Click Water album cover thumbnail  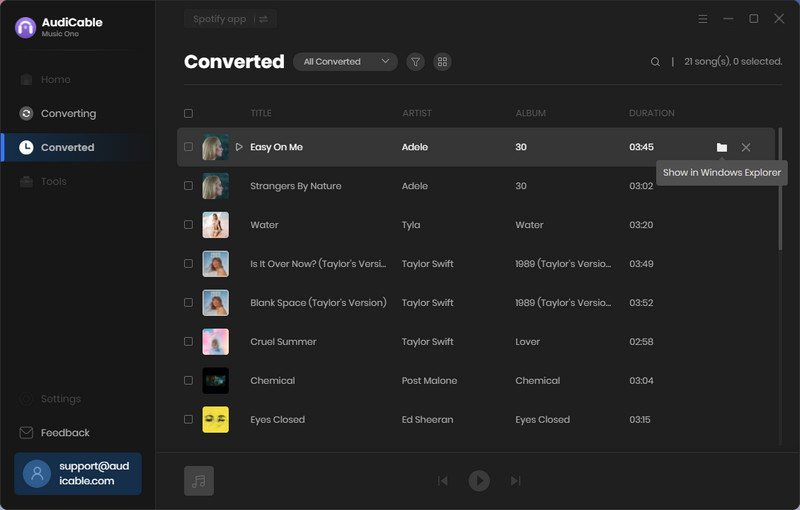(215, 225)
